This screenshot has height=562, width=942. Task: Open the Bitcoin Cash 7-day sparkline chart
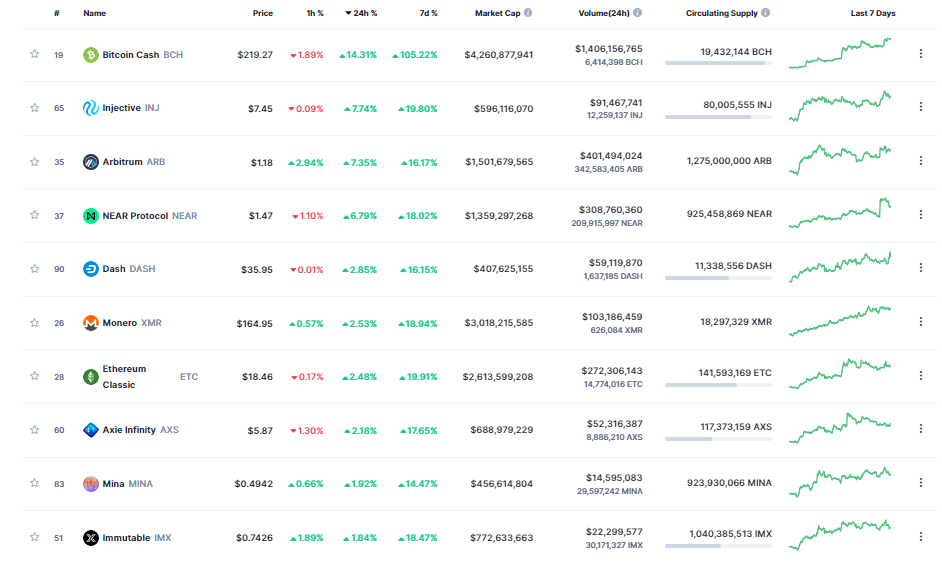click(x=840, y=53)
